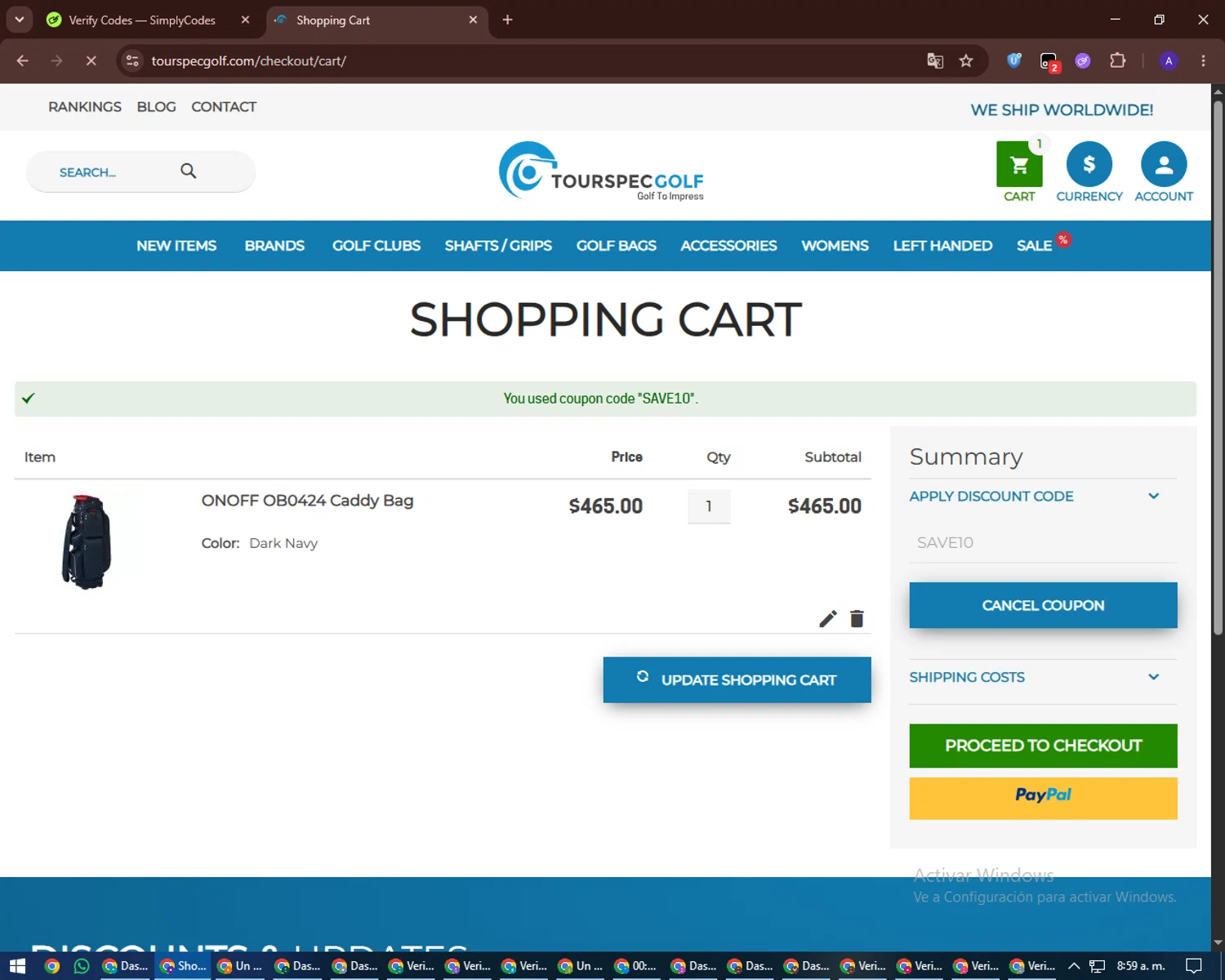Click the network icon in system tray
1225x980 pixels.
(1097, 966)
